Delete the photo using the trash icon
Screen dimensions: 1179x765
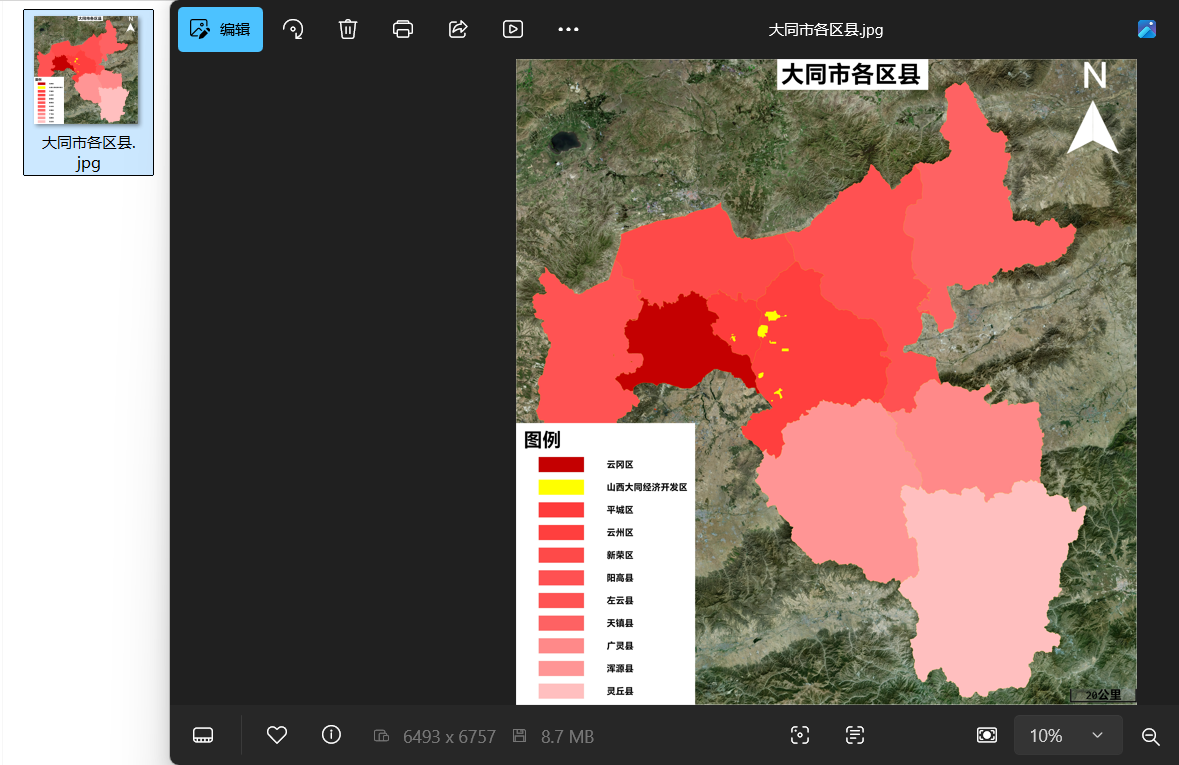click(x=348, y=29)
